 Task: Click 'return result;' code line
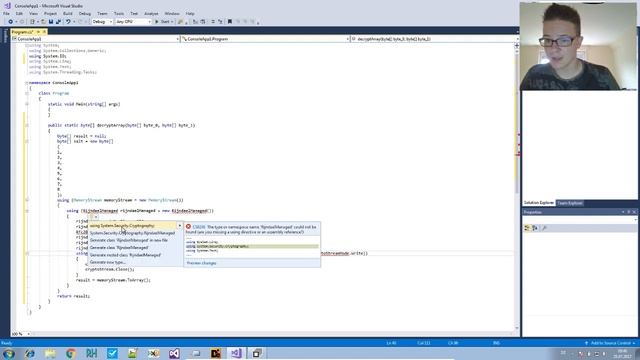tap(73, 296)
